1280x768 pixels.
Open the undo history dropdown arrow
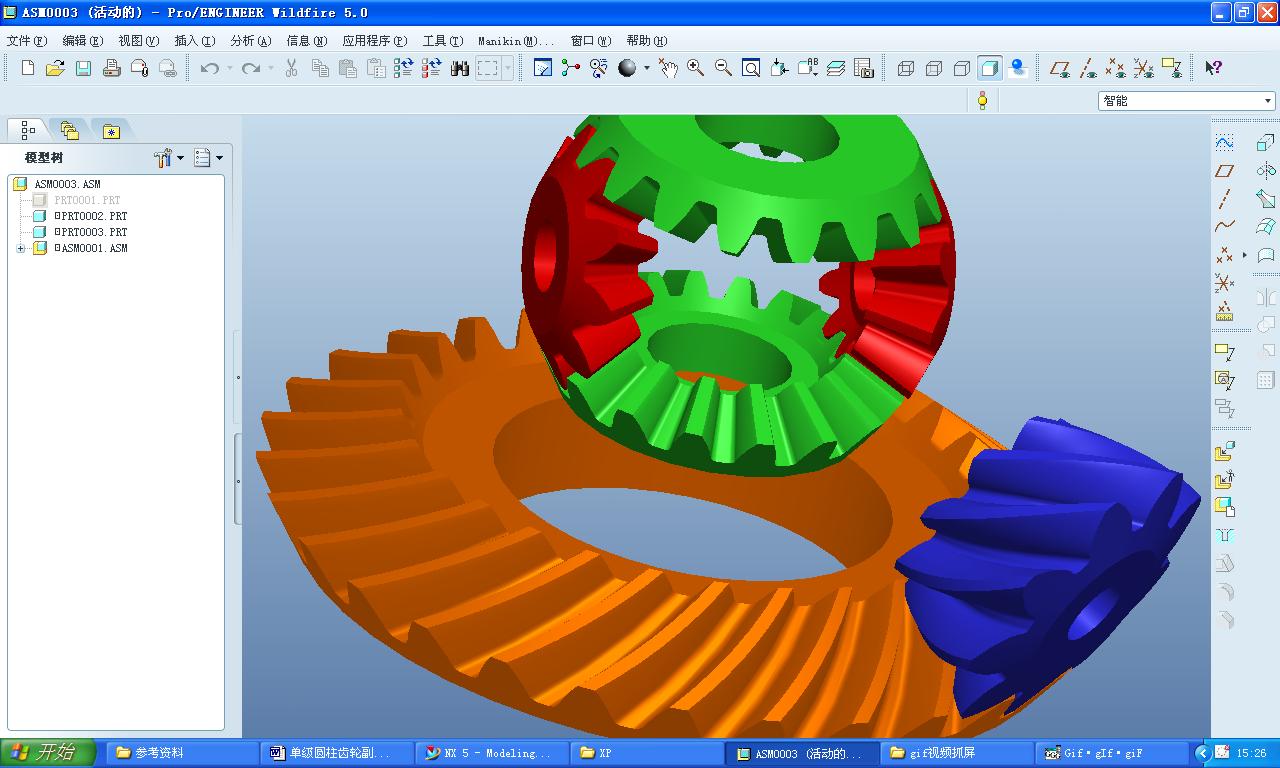click(x=229, y=68)
